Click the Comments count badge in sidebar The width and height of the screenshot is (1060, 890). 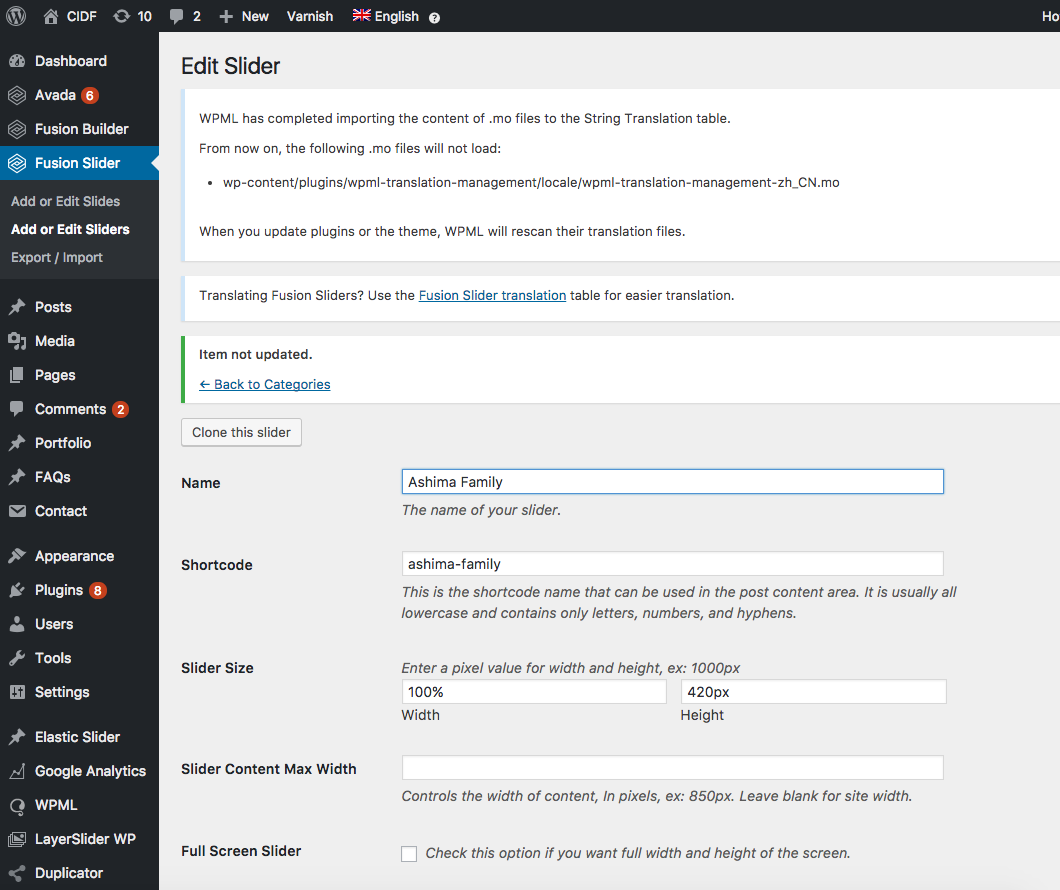(120, 410)
